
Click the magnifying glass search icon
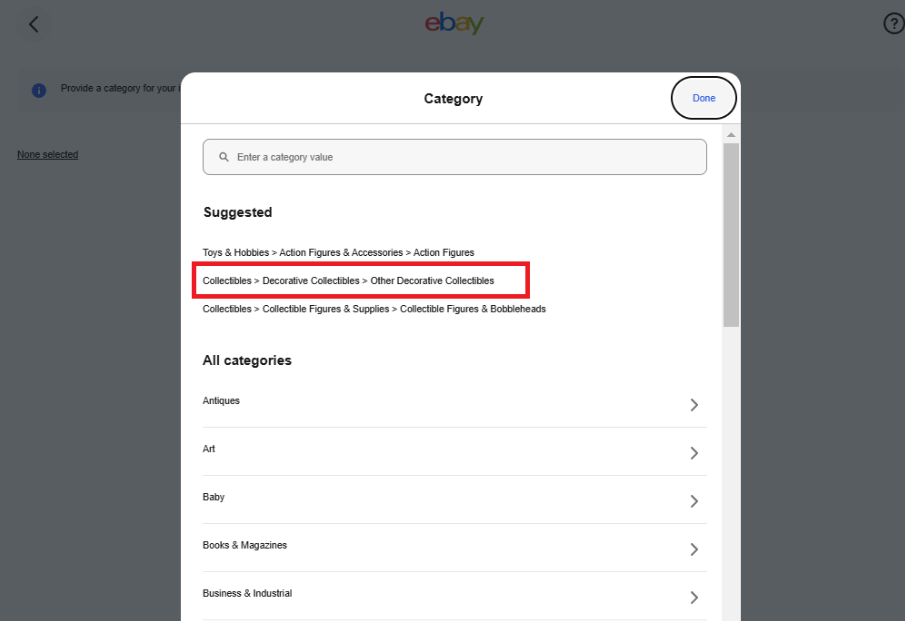(222, 156)
